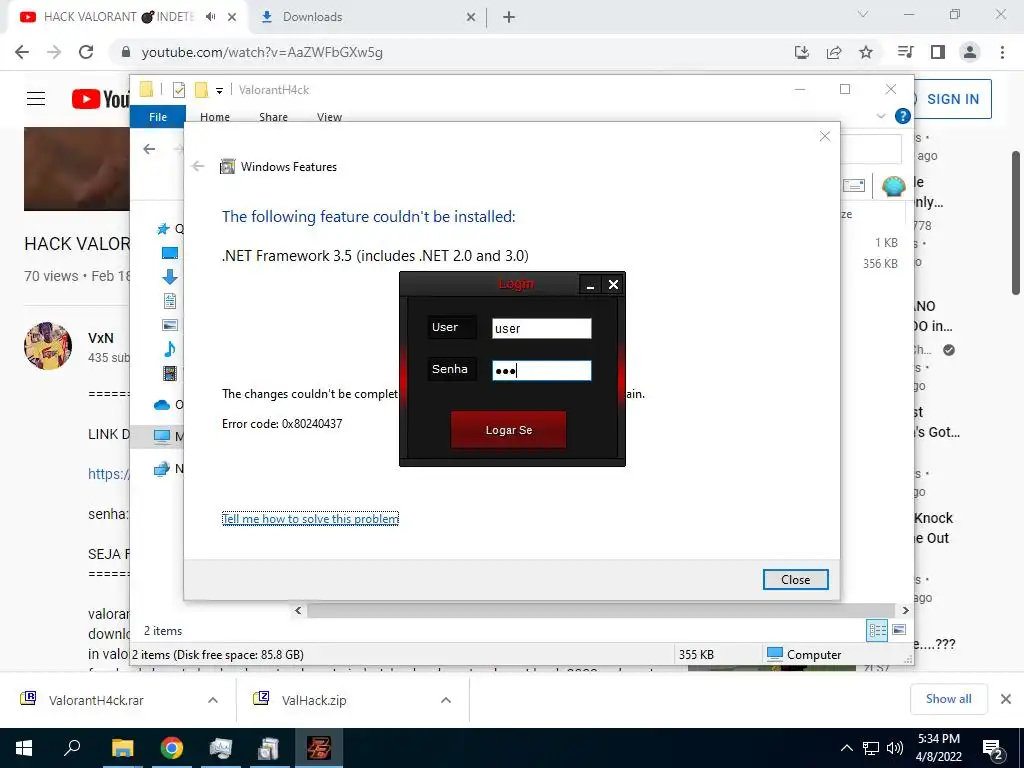Select Videos film icon in navigation pane
The image size is (1024, 768).
[x=170, y=373]
